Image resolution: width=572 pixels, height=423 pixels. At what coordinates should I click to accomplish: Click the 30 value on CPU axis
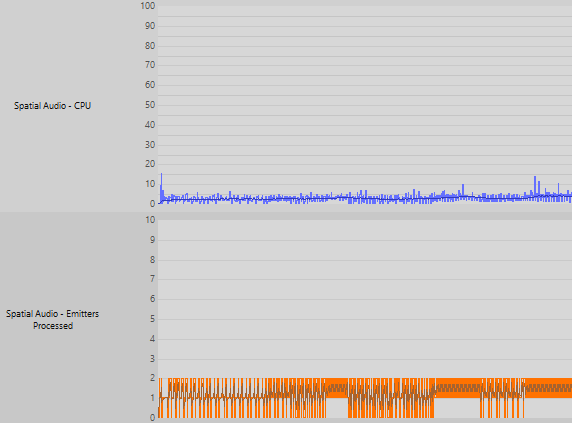point(150,145)
